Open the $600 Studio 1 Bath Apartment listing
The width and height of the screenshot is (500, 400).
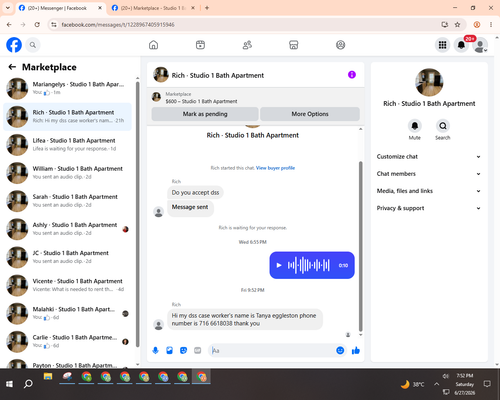(201, 101)
